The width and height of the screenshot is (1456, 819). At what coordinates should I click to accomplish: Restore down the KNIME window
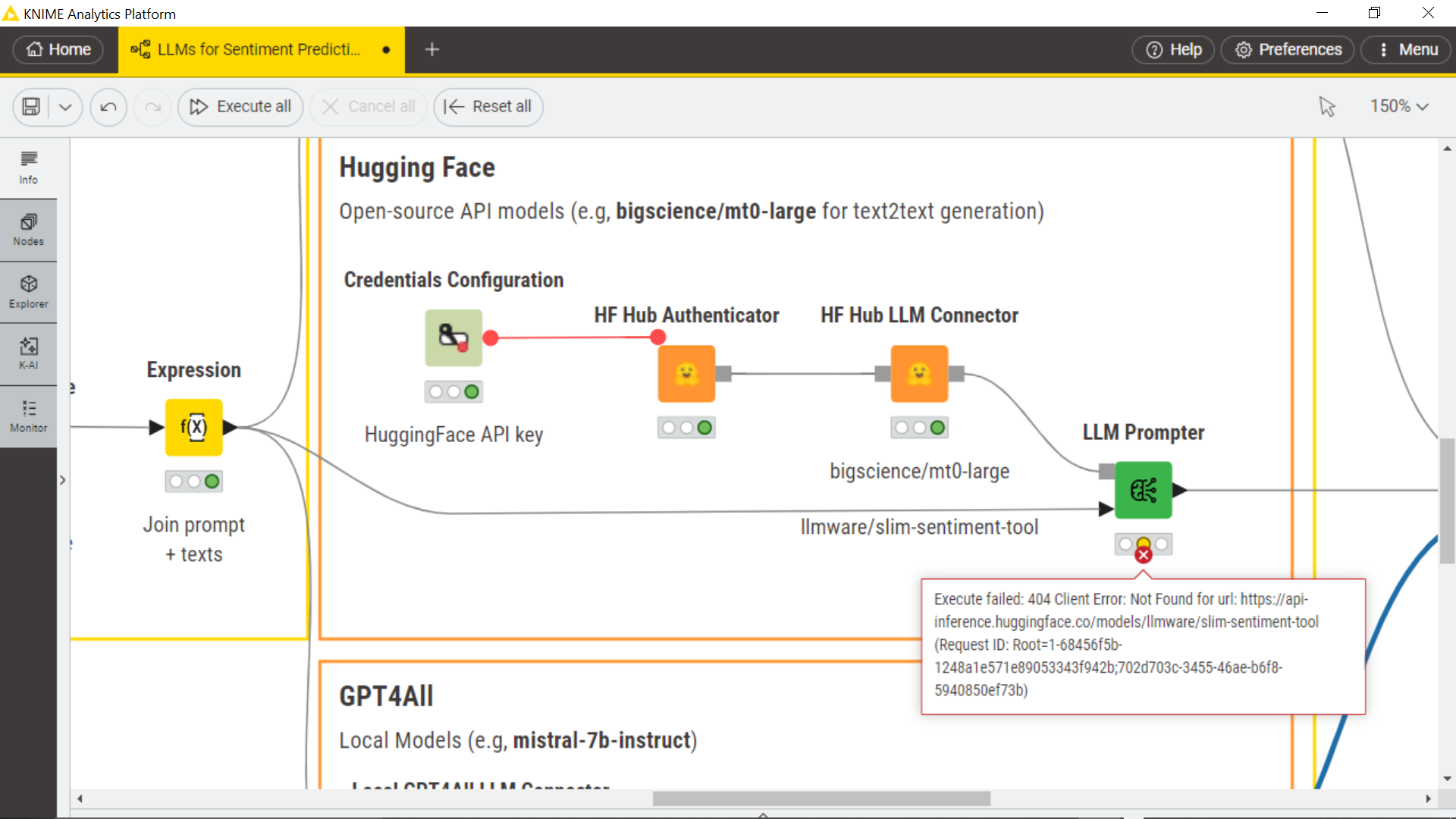point(1375,13)
